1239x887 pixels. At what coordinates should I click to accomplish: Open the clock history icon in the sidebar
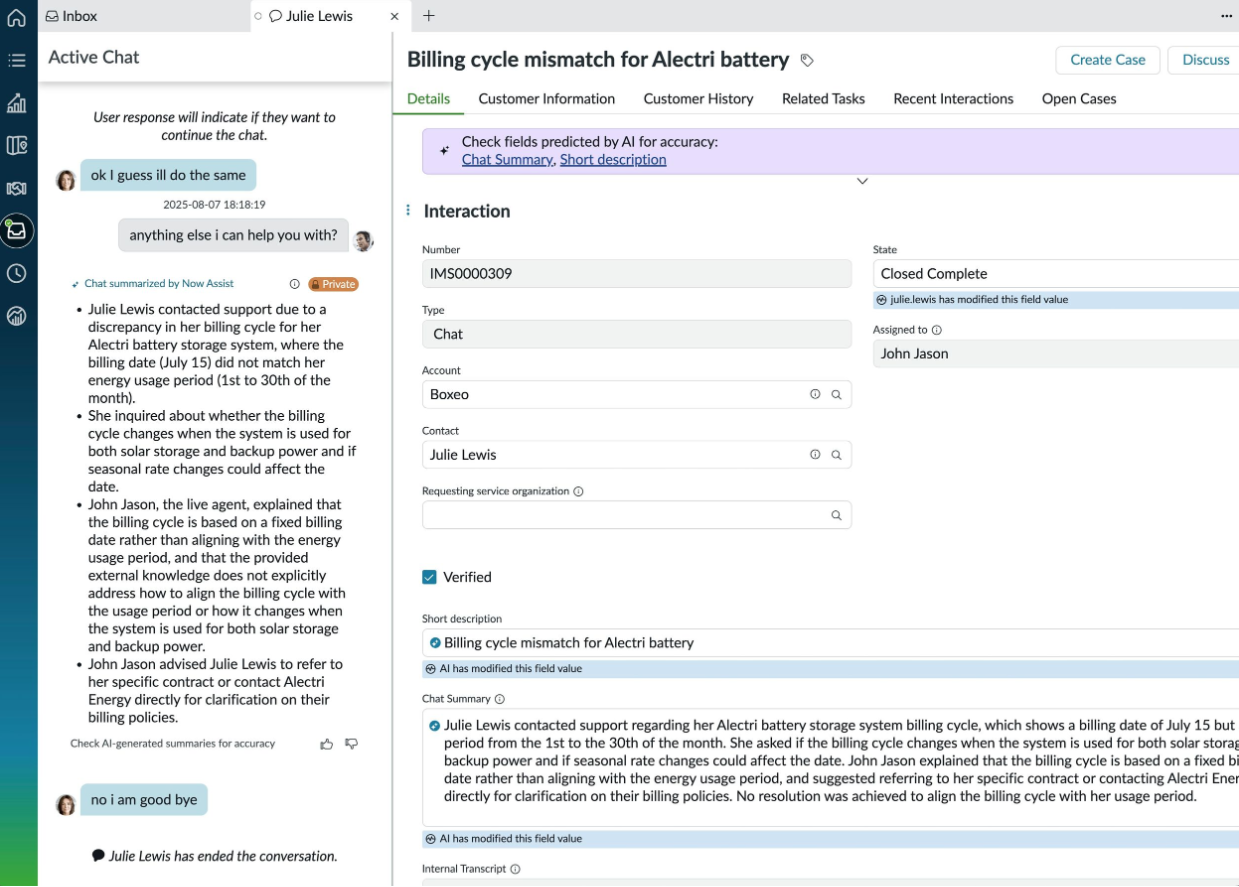[16, 273]
